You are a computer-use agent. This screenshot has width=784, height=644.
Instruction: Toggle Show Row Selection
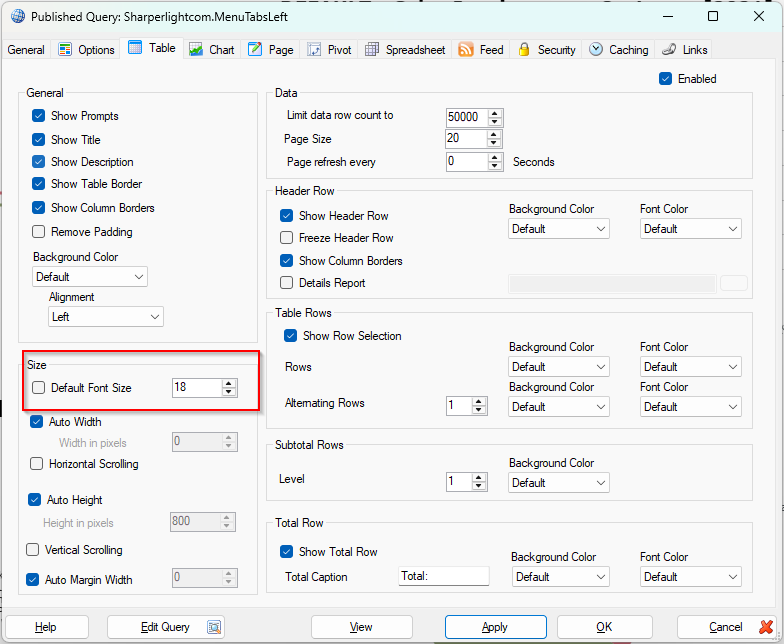pos(290,336)
